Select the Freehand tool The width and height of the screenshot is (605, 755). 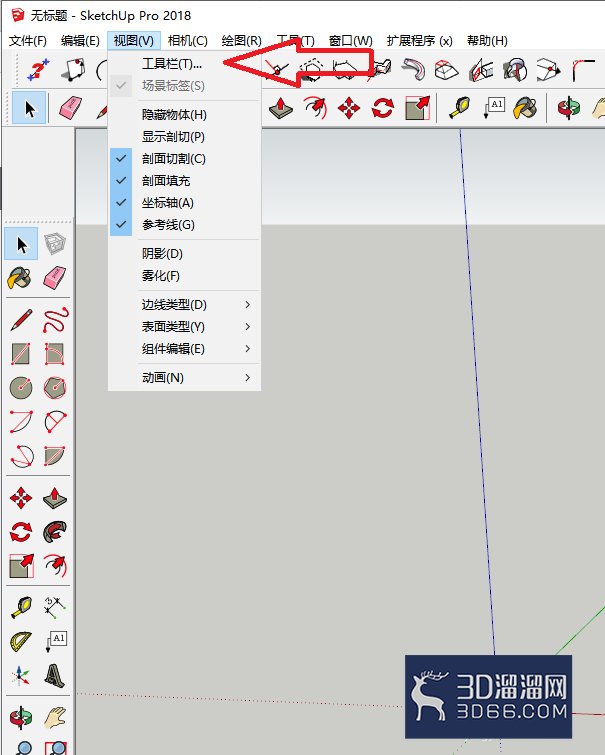point(55,320)
